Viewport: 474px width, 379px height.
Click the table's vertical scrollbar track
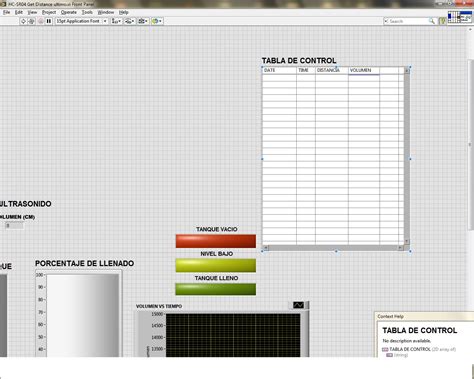pyautogui.click(x=406, y=156)
